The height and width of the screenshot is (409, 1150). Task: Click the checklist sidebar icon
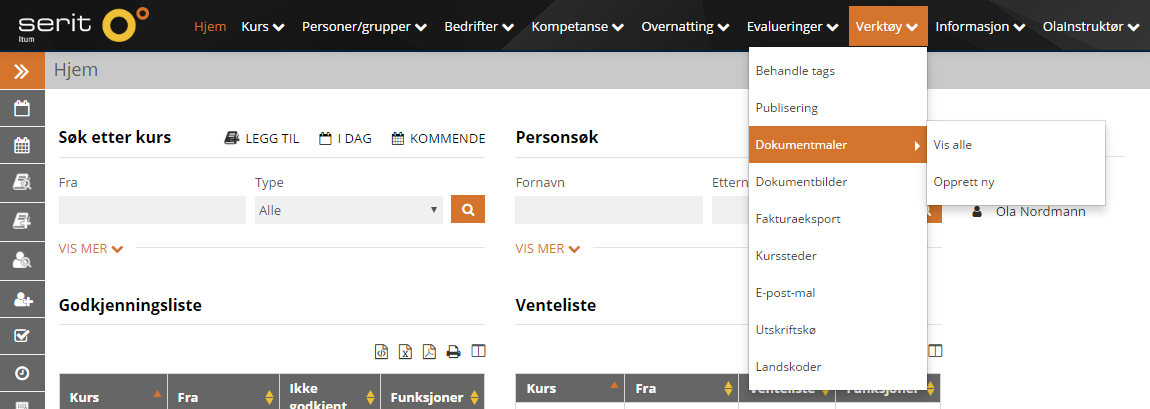22,336
